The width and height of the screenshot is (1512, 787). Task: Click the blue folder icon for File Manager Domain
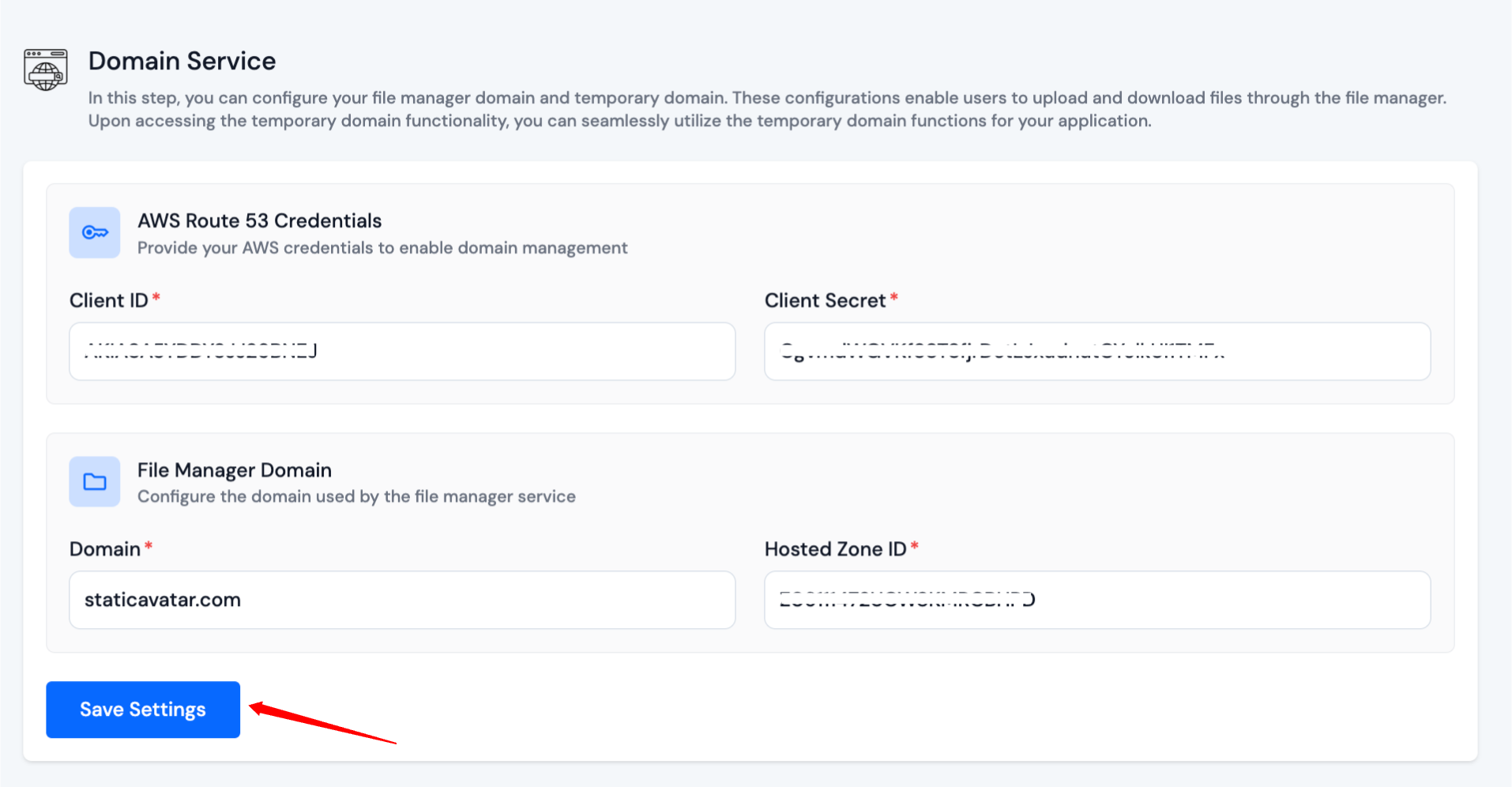click(94, 481)
